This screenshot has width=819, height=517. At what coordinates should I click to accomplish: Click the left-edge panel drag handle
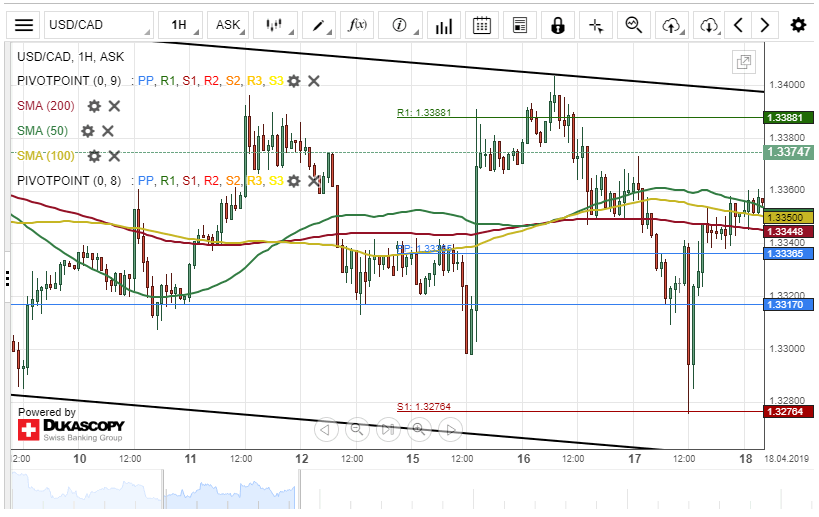[7, 278]
